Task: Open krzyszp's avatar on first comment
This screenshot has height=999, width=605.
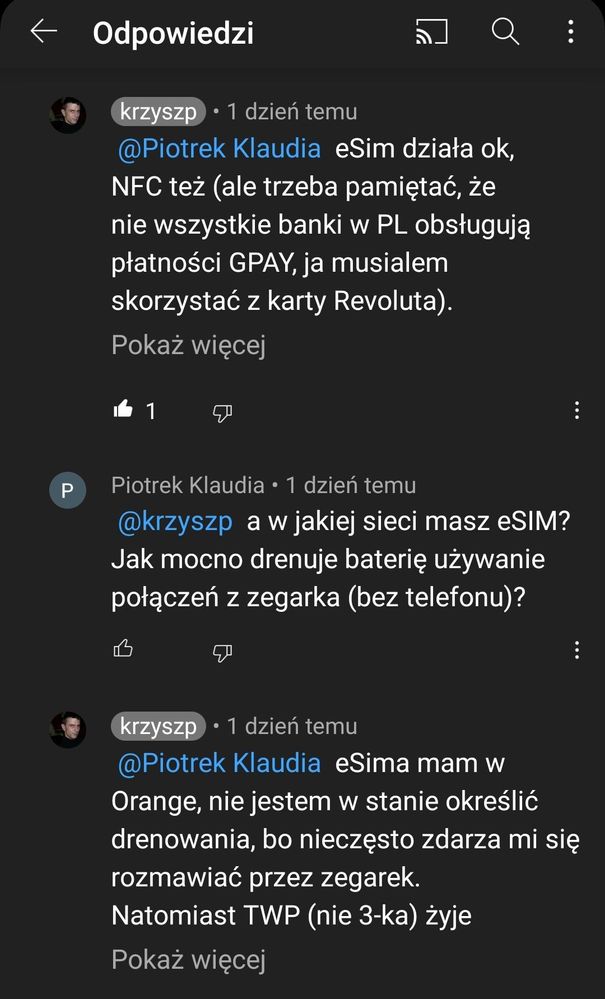Action: [x=68, y=115]
